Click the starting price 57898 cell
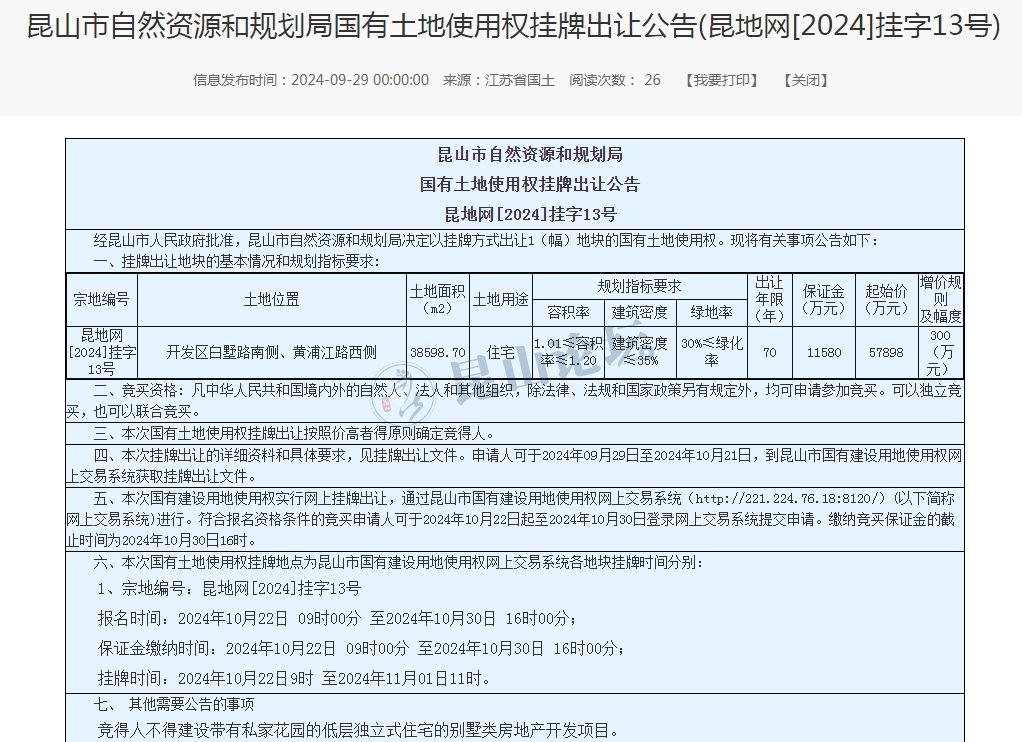The image size is (1022, 742). (885, 352)
